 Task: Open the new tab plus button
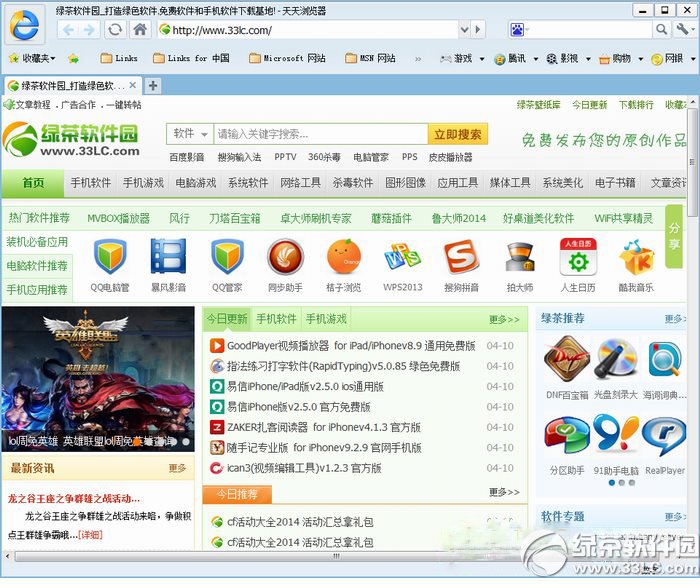coord(153,85)
